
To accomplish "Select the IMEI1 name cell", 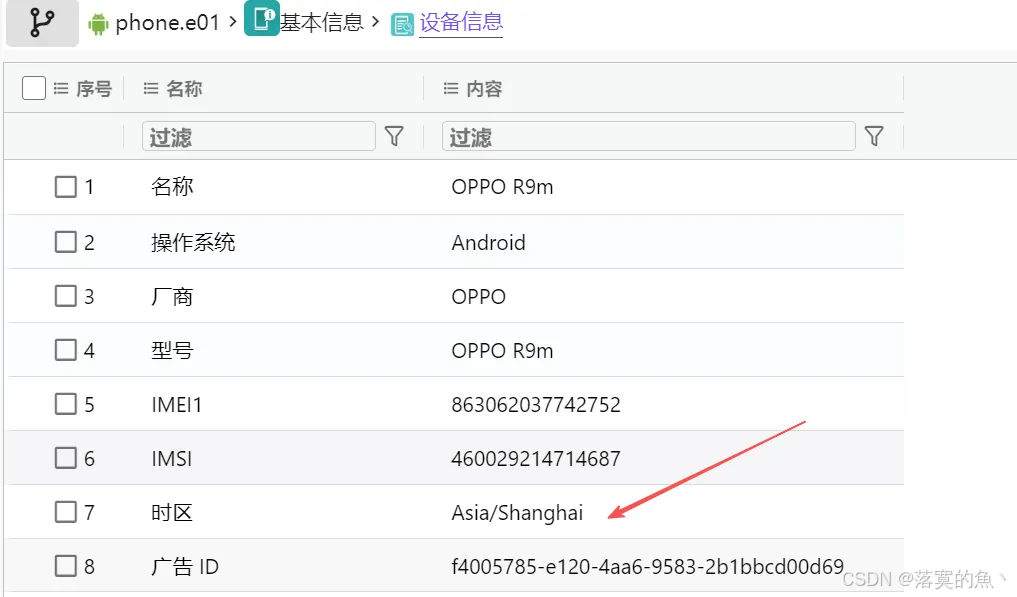I will pos(176,405).
